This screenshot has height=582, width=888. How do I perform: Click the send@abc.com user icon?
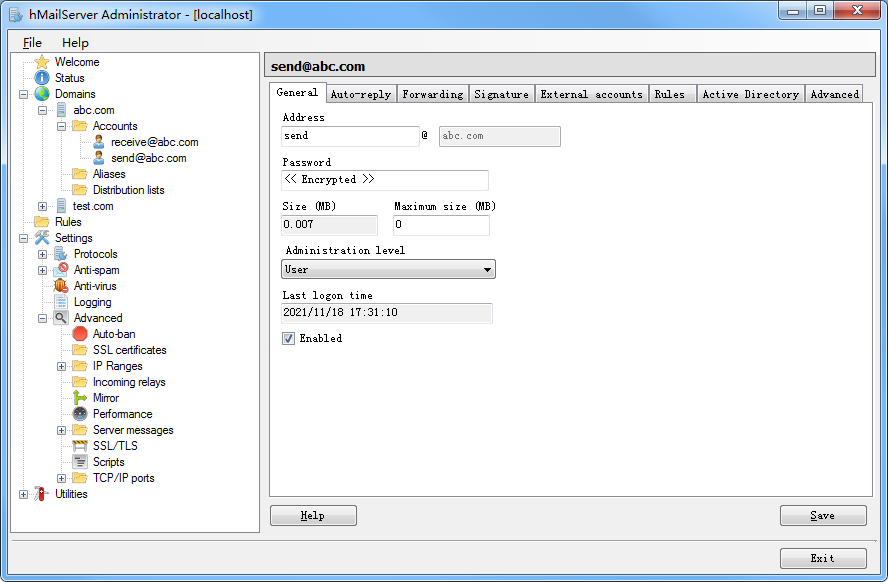coord(99,157)
